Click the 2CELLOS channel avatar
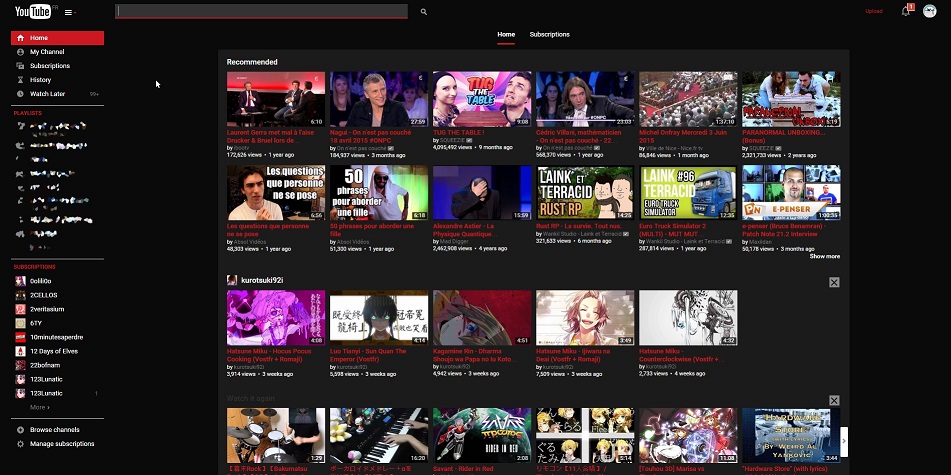Image resolution: width=951 pixels, height=475 pixels. click(x=21, y=295)
